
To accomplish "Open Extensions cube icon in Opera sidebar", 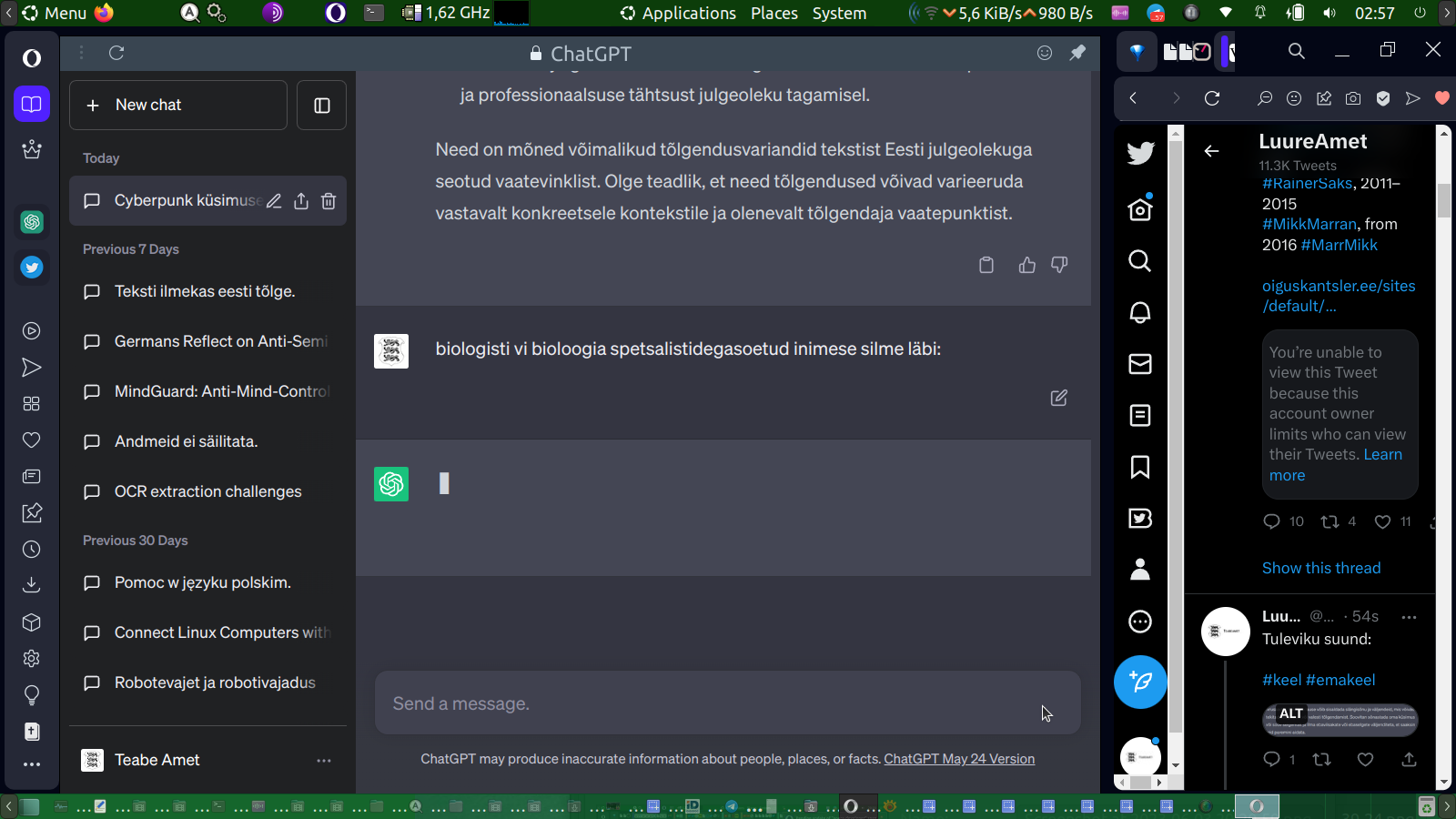I will coord(32,622).
